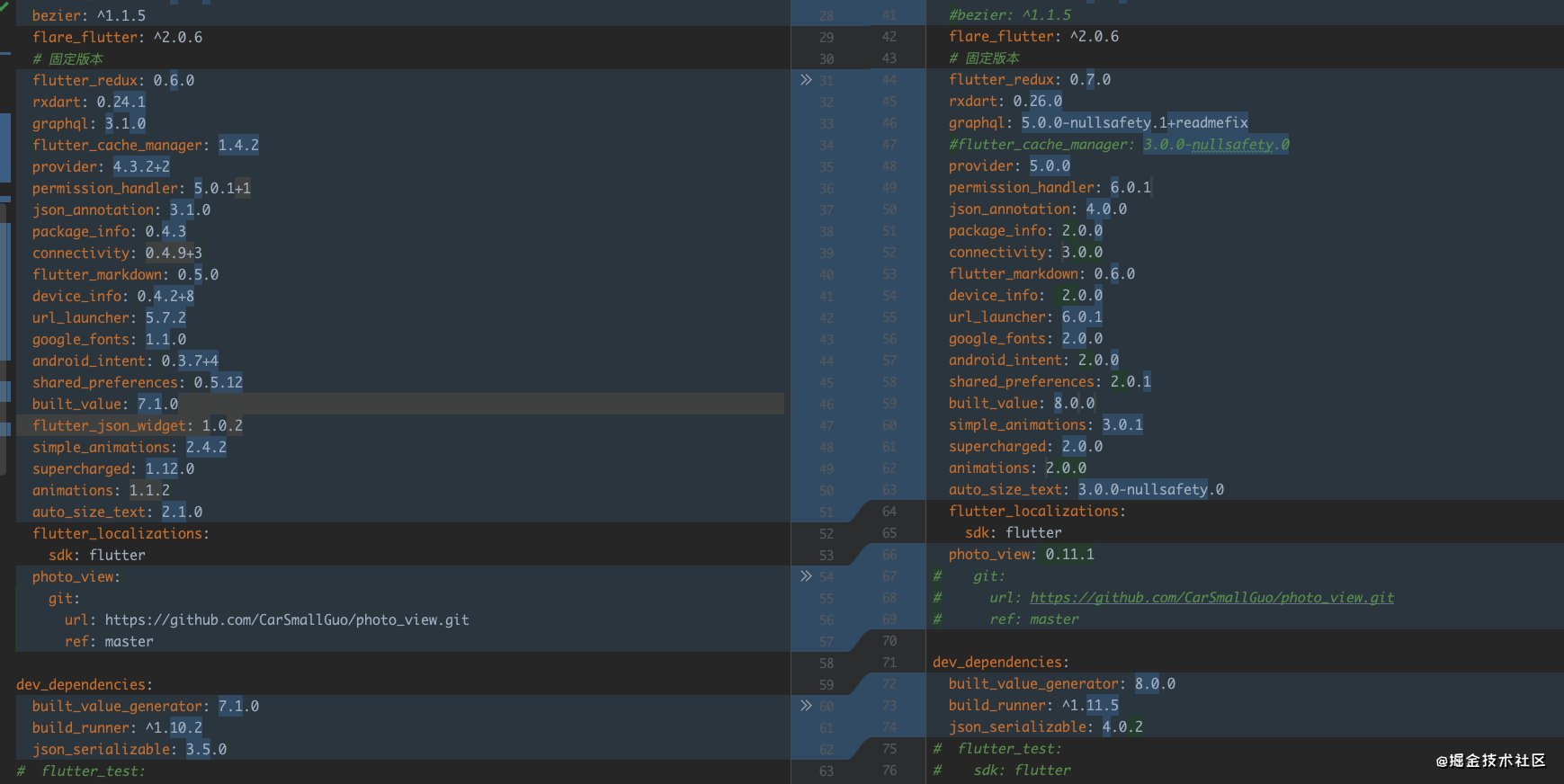Select build_runner: ^1.11.5
The width and height of the screenshot is (1564, 784).
coord(1033,705)
